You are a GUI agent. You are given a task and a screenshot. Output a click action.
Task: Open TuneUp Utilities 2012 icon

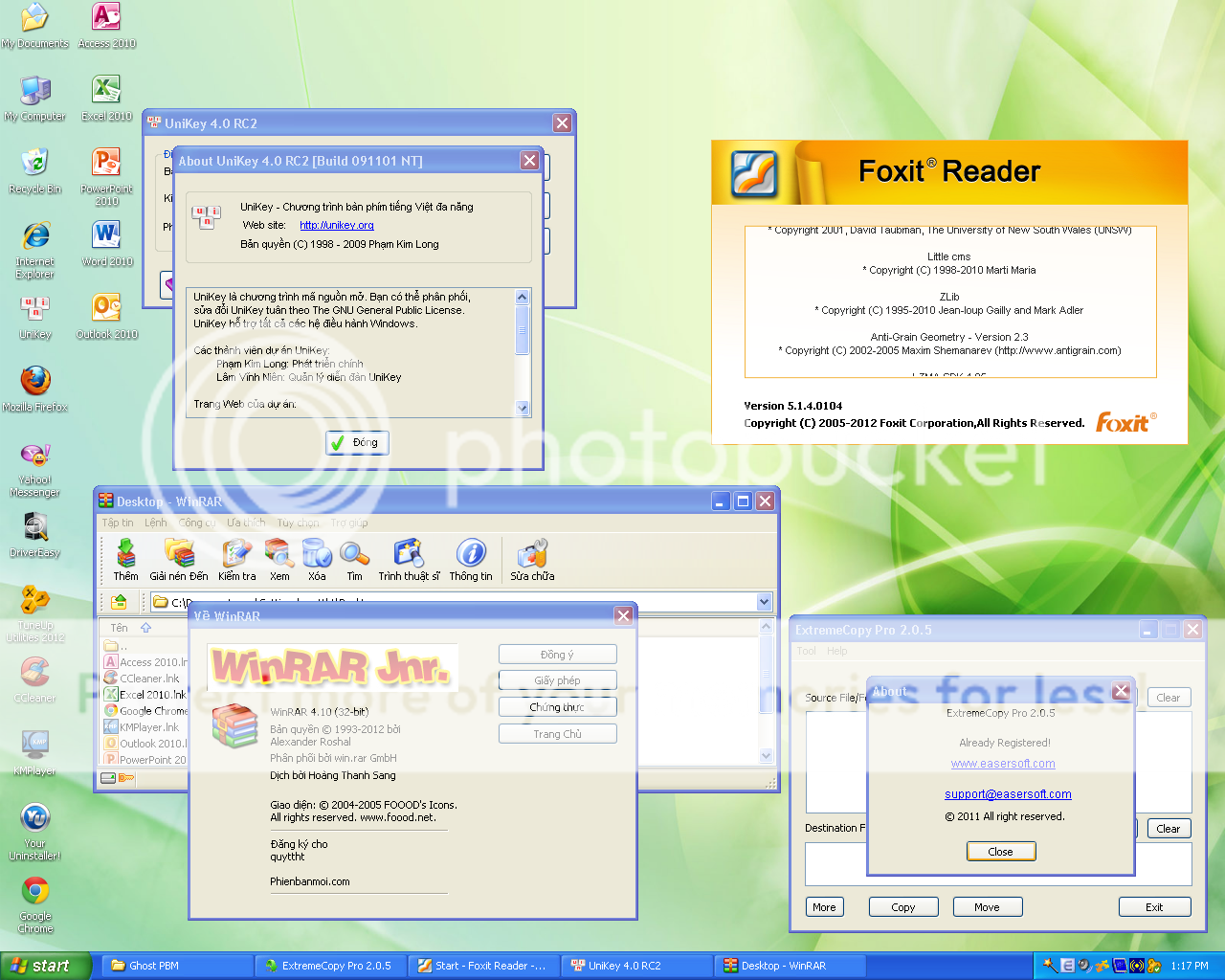coord(34,613)
